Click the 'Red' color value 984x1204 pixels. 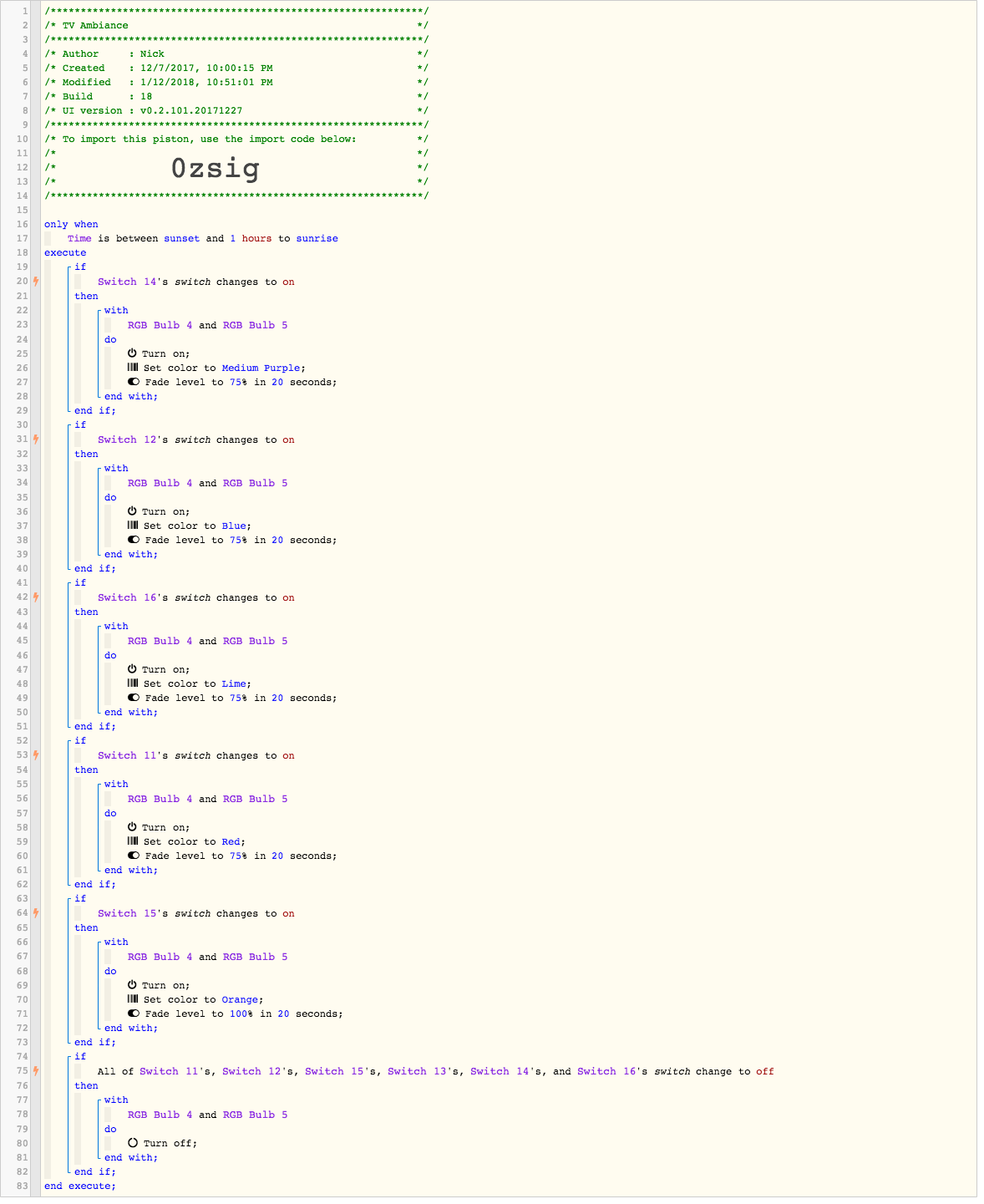click(x=231, y=841)
